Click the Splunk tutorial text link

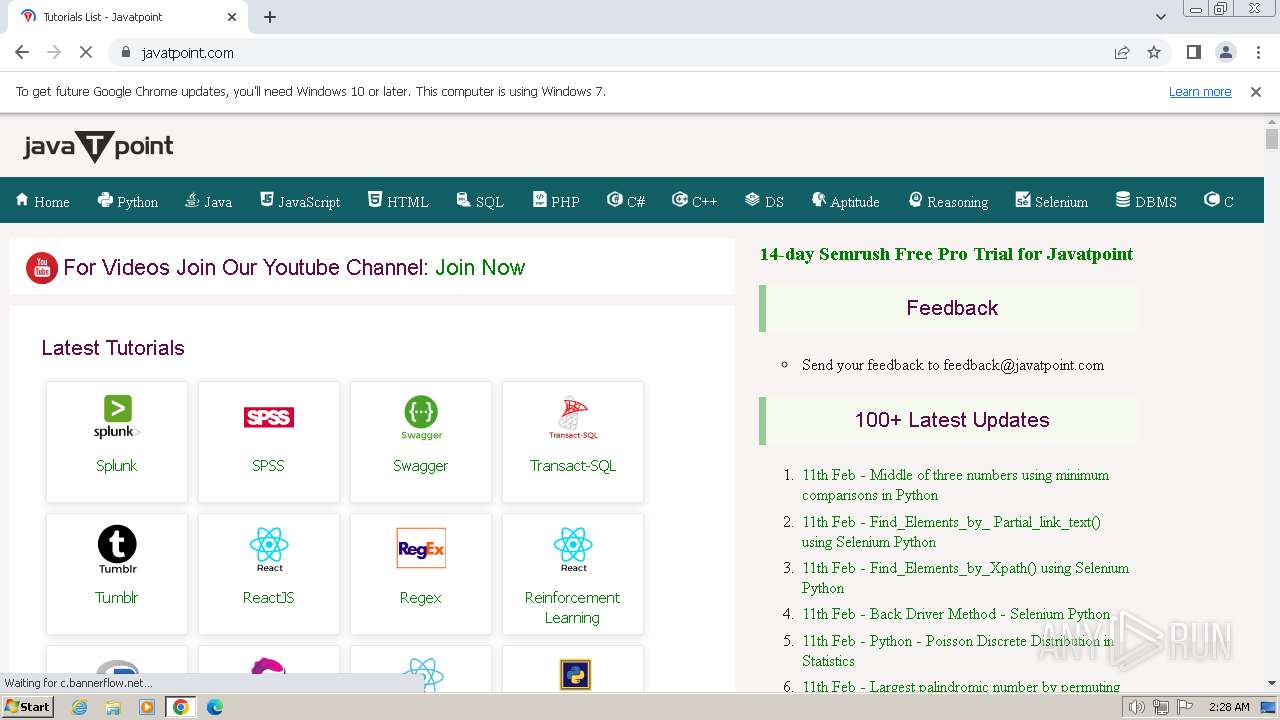pos(117,465)
